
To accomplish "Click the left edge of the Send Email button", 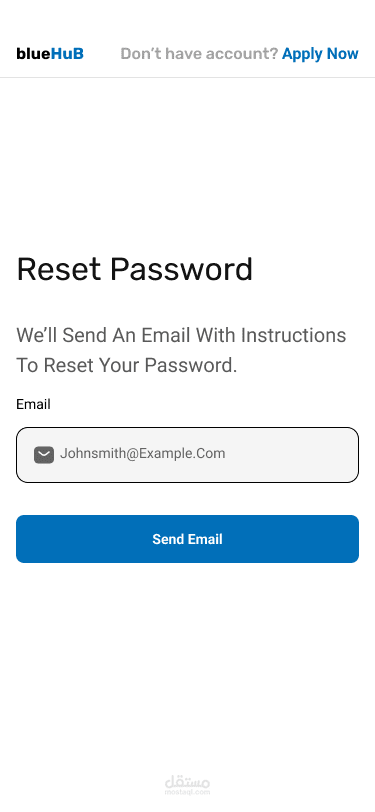I will click(x=26, y=539).
